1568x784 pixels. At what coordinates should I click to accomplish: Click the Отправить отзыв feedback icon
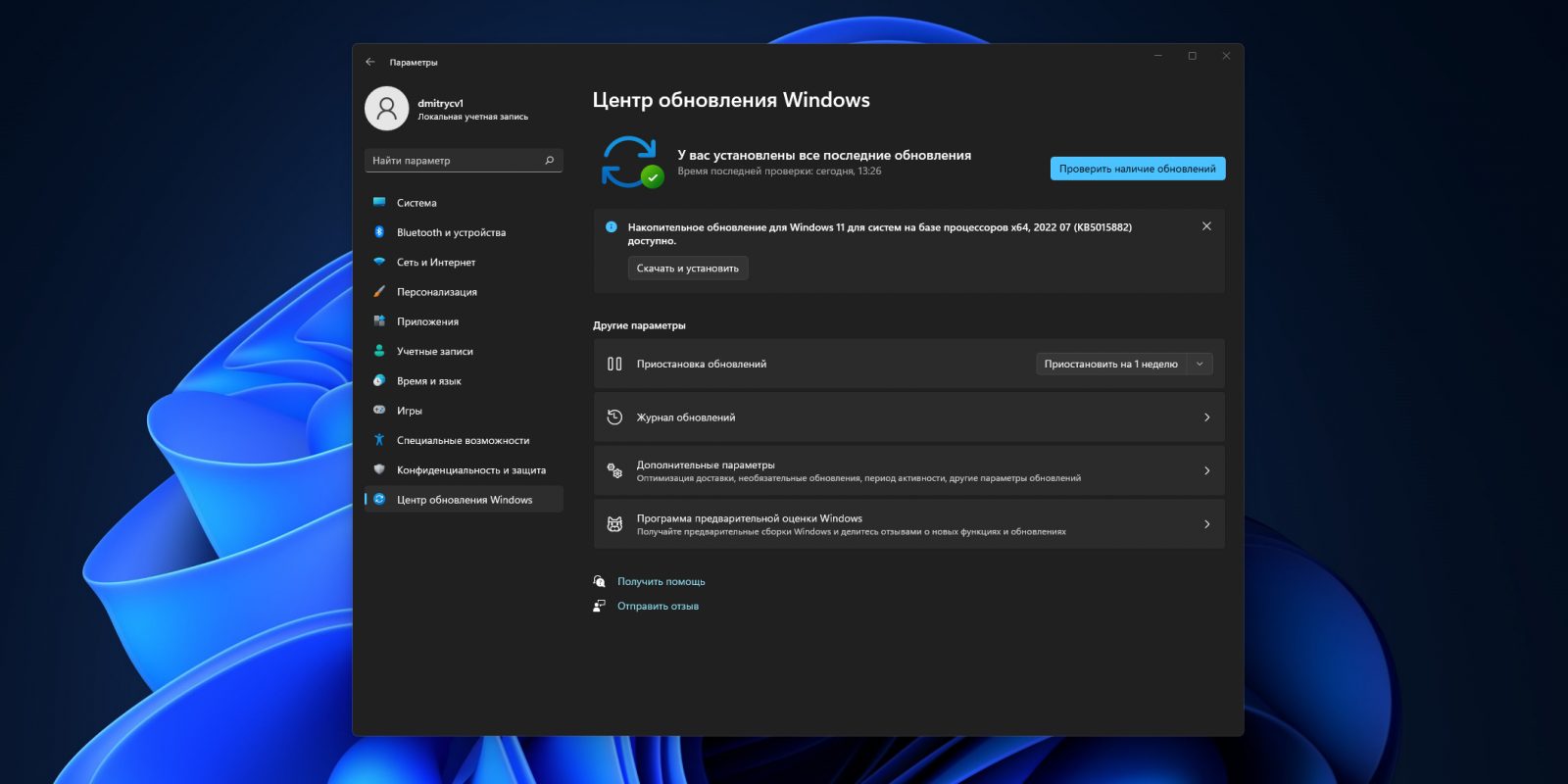point(599,606)
